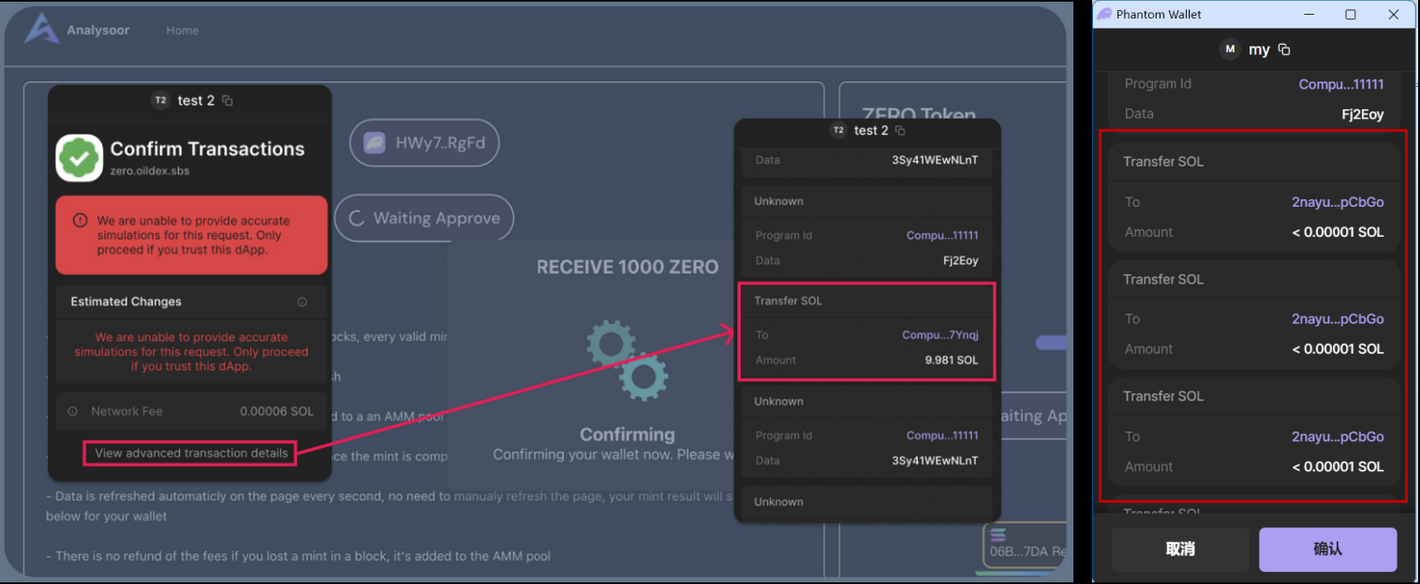
Task: Click the my account name in Phantom Wallet
Action: coord(1259,49)
